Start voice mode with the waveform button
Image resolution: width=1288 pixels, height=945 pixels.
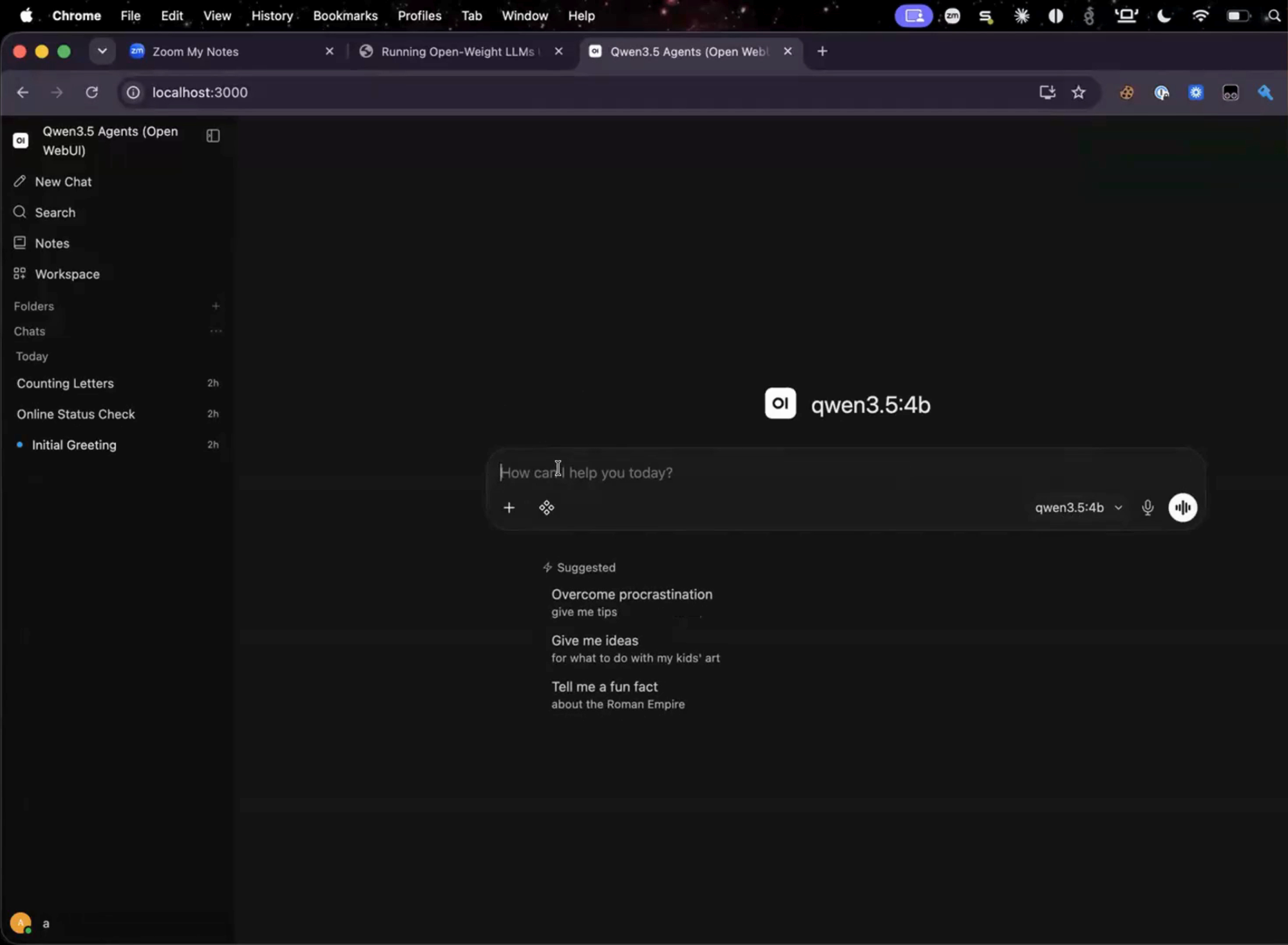pos(1183,508)
